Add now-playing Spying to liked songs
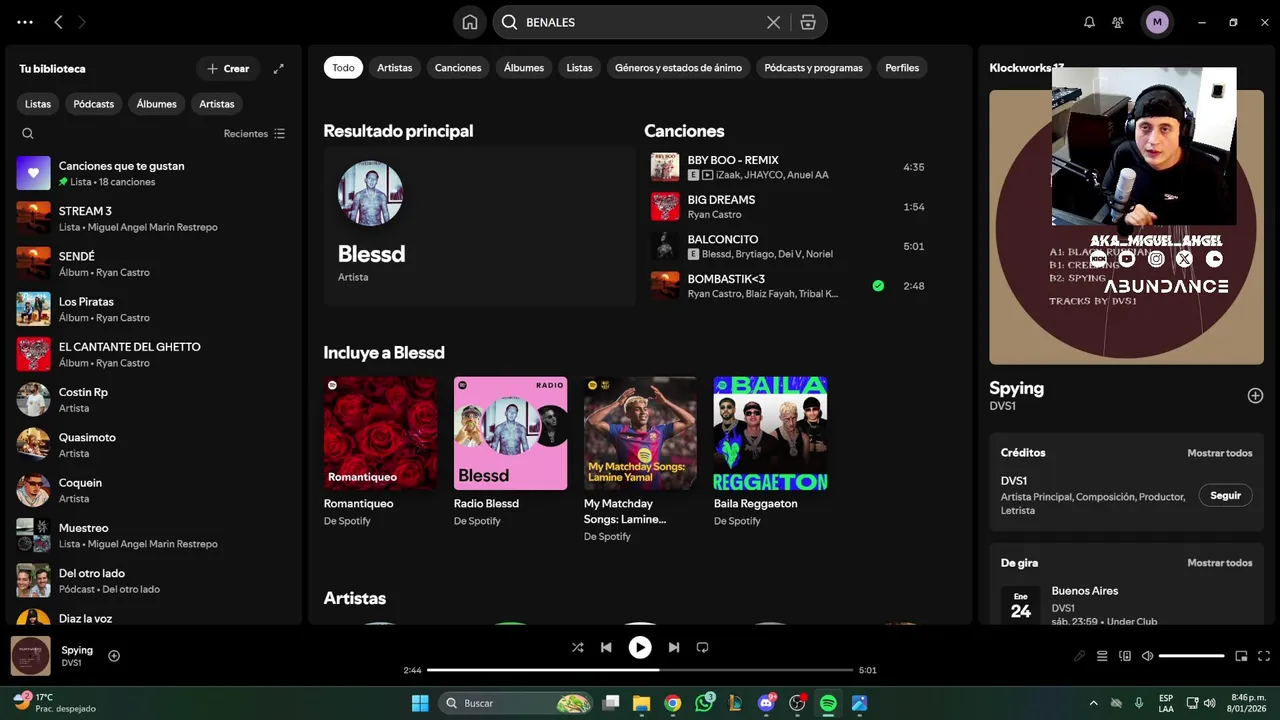This screenshot has width=1280, height=720. click(x=114, y=656)
